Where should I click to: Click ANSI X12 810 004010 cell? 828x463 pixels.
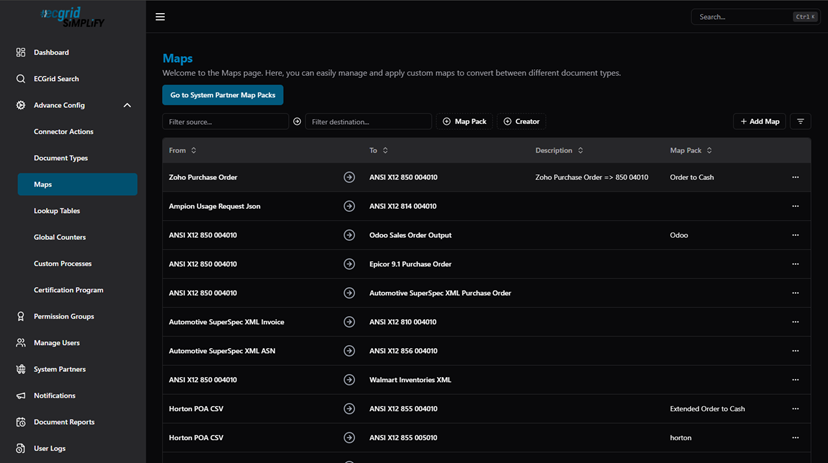click(403, 322)
